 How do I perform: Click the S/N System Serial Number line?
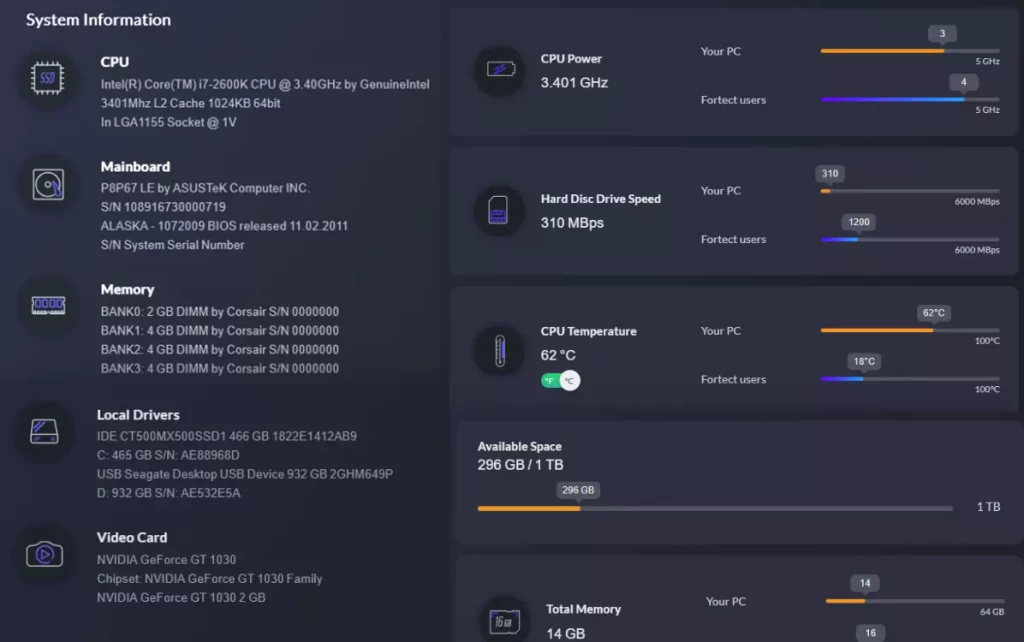[x=172, y=245]
